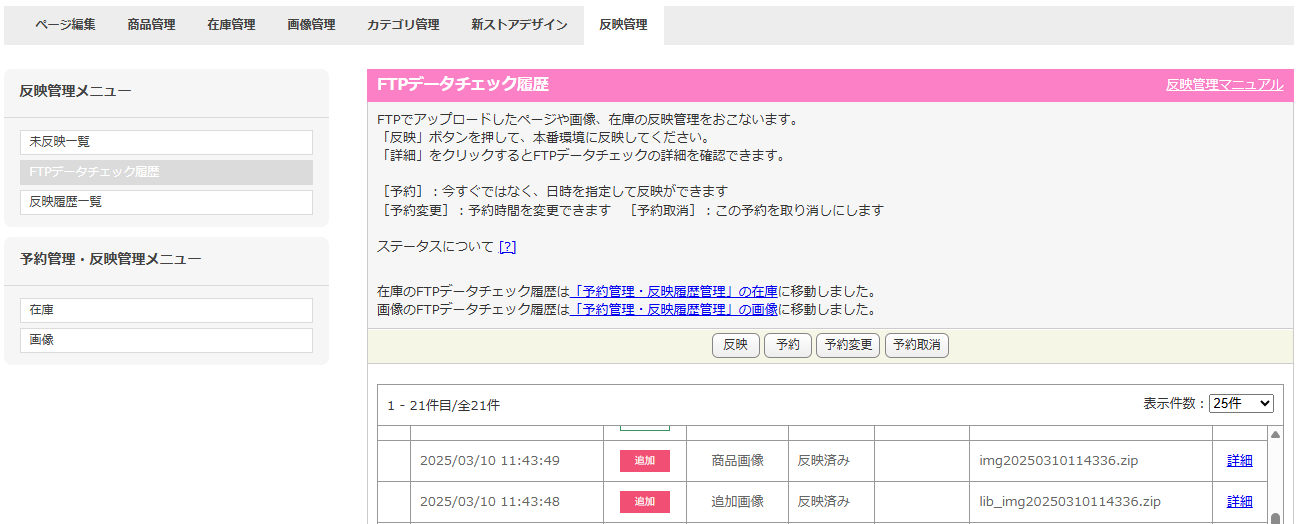1296x524 pixels.
Task: Switch to the 商品管理 tab
Action: (151, 25)
